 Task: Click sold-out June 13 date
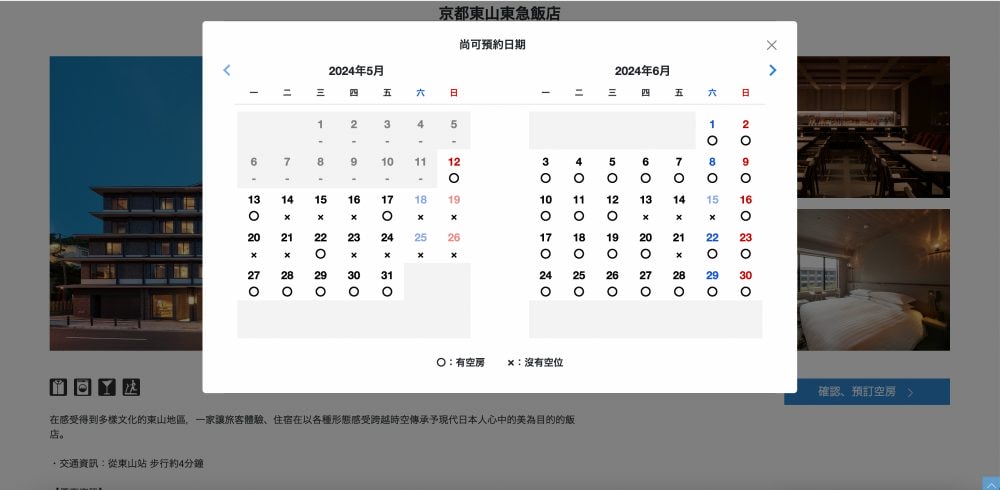[x=645, y=207]
